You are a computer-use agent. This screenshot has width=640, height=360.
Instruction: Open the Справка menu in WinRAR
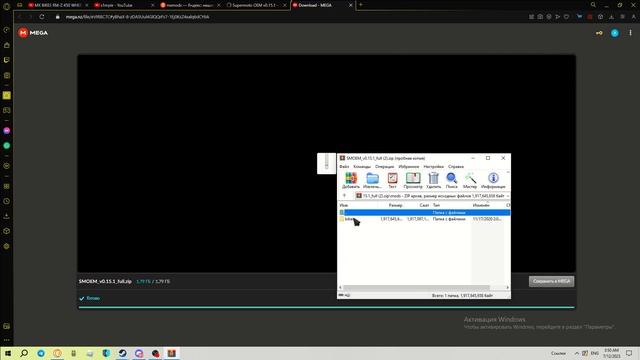456,167
